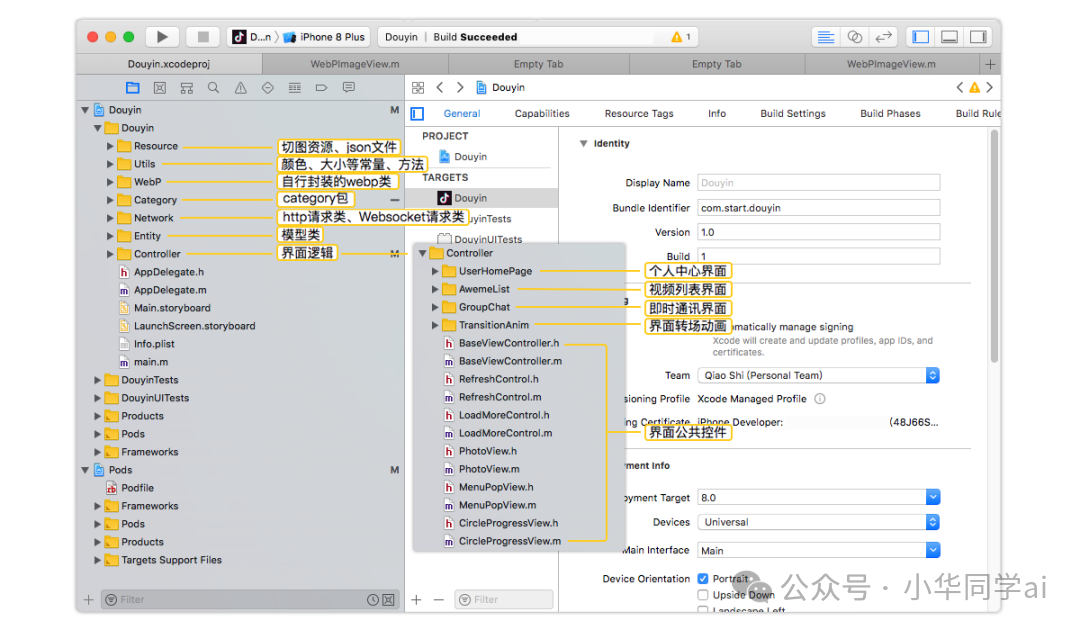Click the Bundle Identifier text field
Image resolution: width=1080 pixels, height=630 pixels.
817,208
